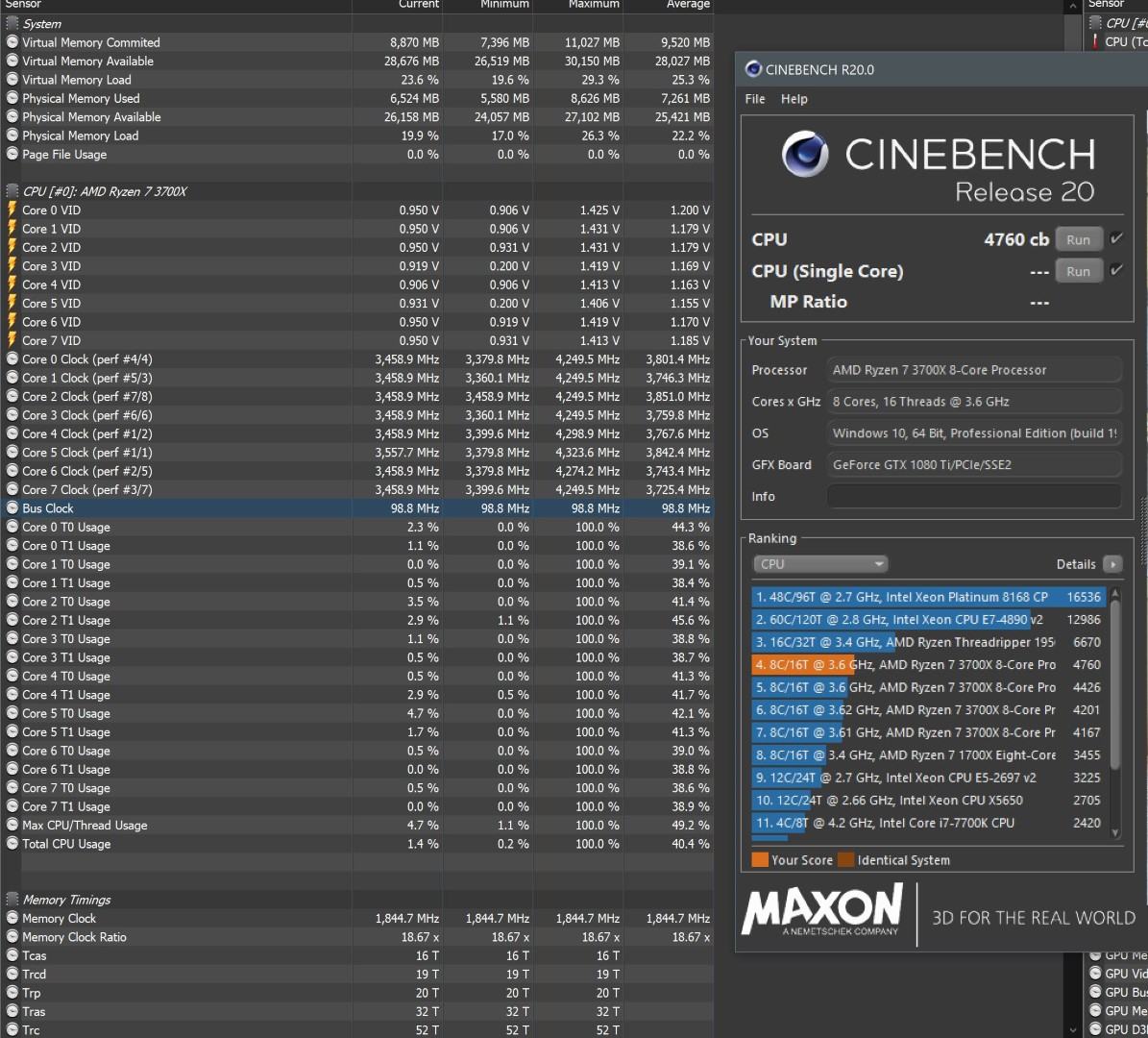Click the up arrow of the ranking list scrollbar
The height and width of the screenshot is (1038, 1148).
pyautogui.click(x=1115, y=593)
